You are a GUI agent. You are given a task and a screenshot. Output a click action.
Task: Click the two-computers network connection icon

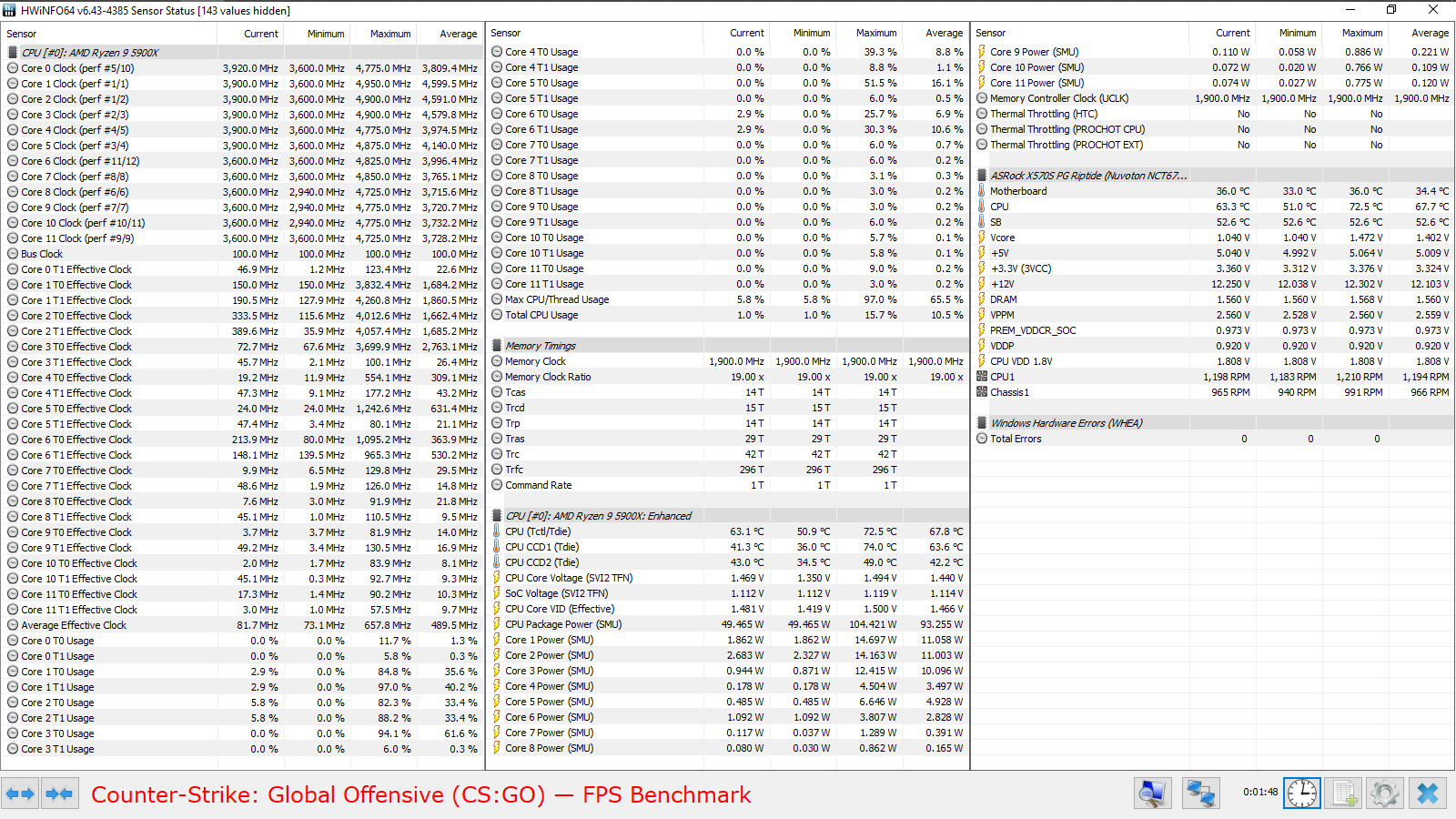(1200, 794)
